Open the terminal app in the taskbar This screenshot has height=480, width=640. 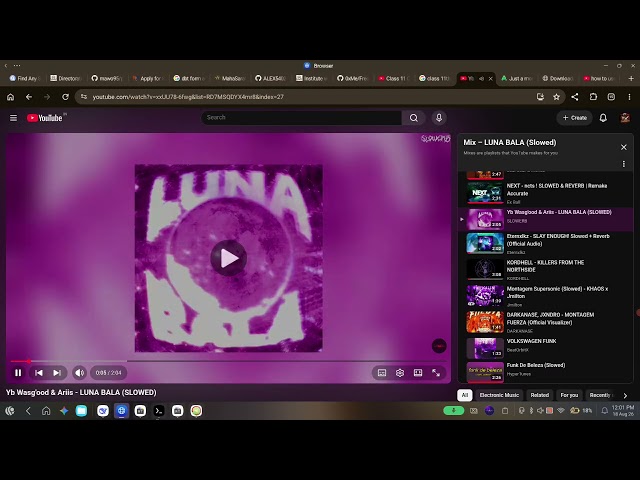(159, 411)
